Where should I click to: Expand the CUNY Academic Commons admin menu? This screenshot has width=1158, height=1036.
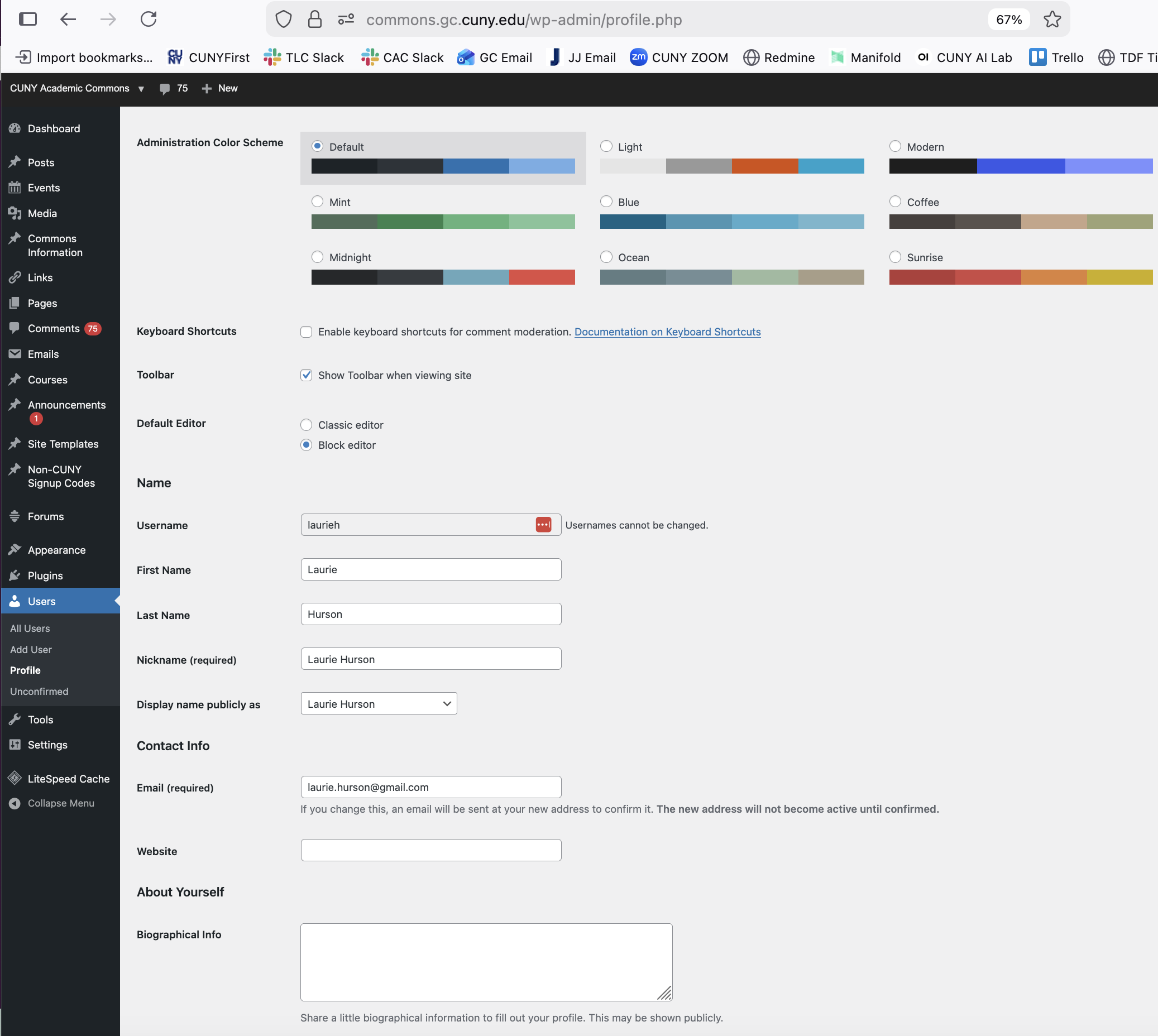(x=76, y=88)
